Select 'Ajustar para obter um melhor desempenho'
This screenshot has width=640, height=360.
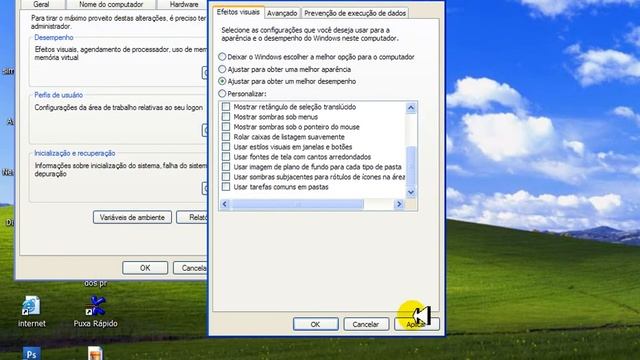[x=222, y=81]
